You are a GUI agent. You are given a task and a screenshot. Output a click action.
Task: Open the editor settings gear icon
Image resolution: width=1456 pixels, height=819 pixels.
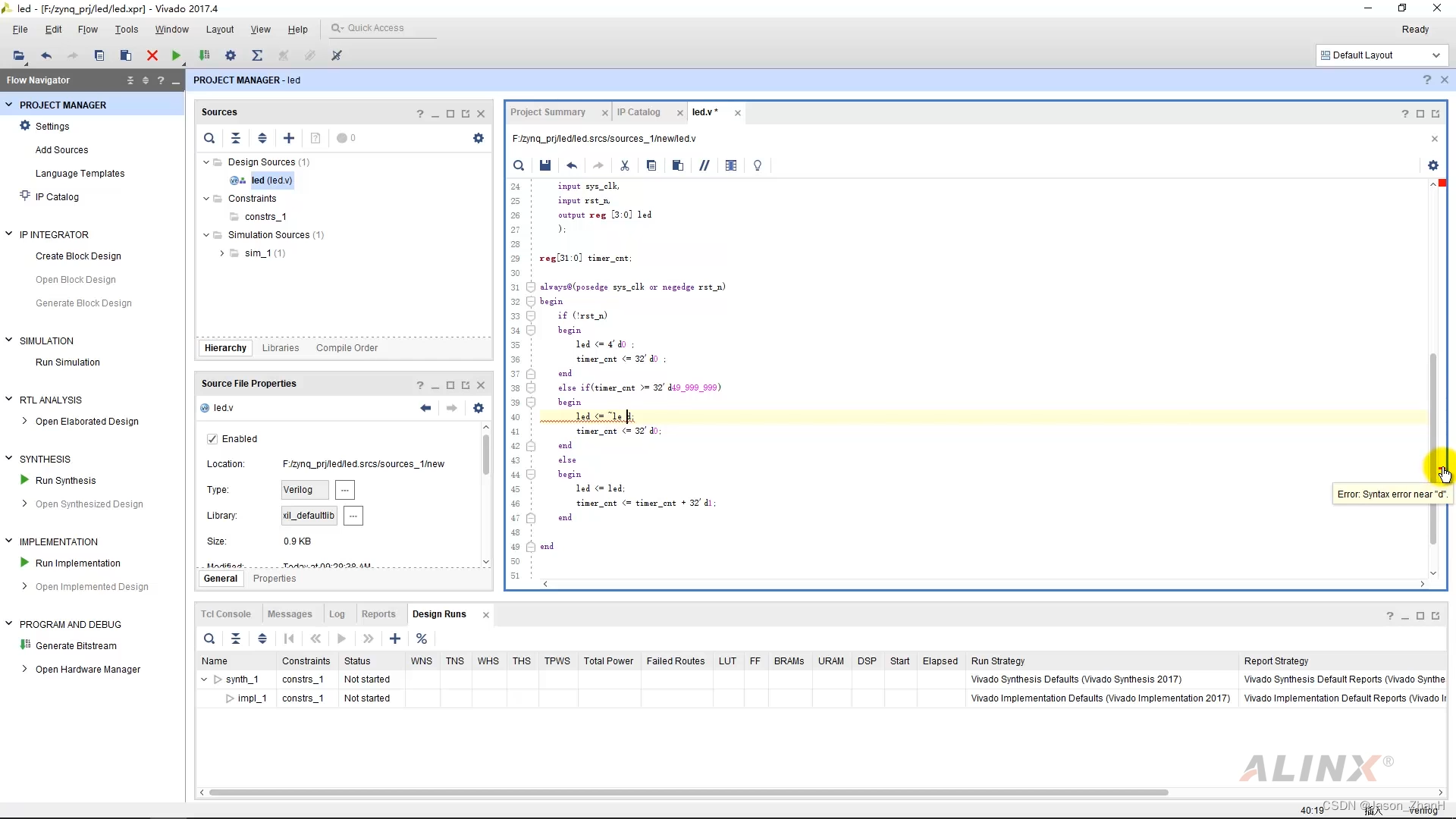1432,165
